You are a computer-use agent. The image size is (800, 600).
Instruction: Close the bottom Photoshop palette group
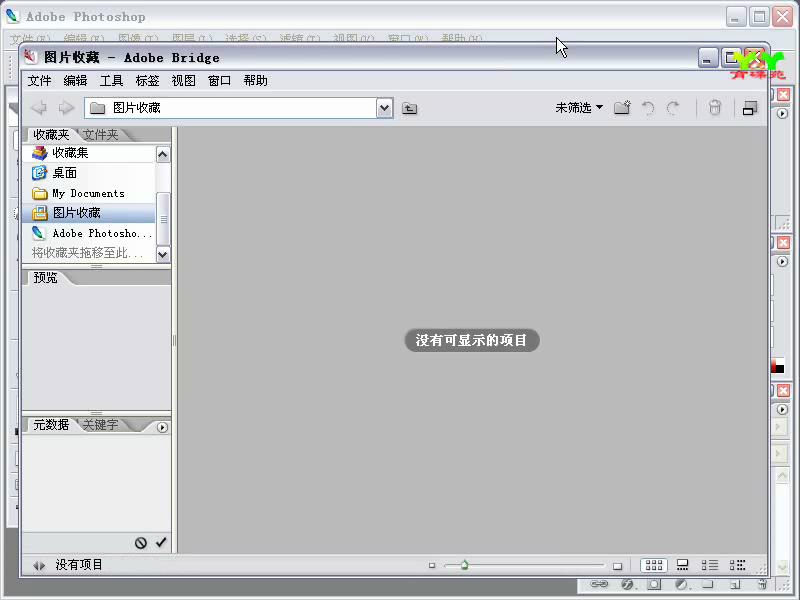coord(783,391)
